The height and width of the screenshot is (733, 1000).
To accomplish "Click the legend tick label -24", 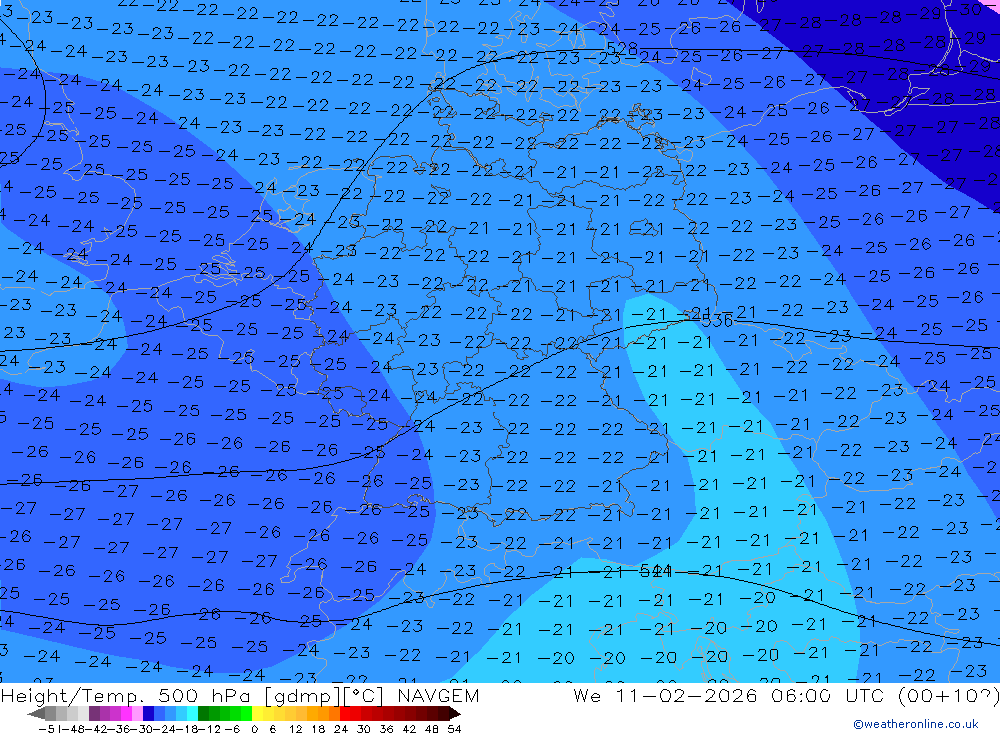I will coord(164,729).
